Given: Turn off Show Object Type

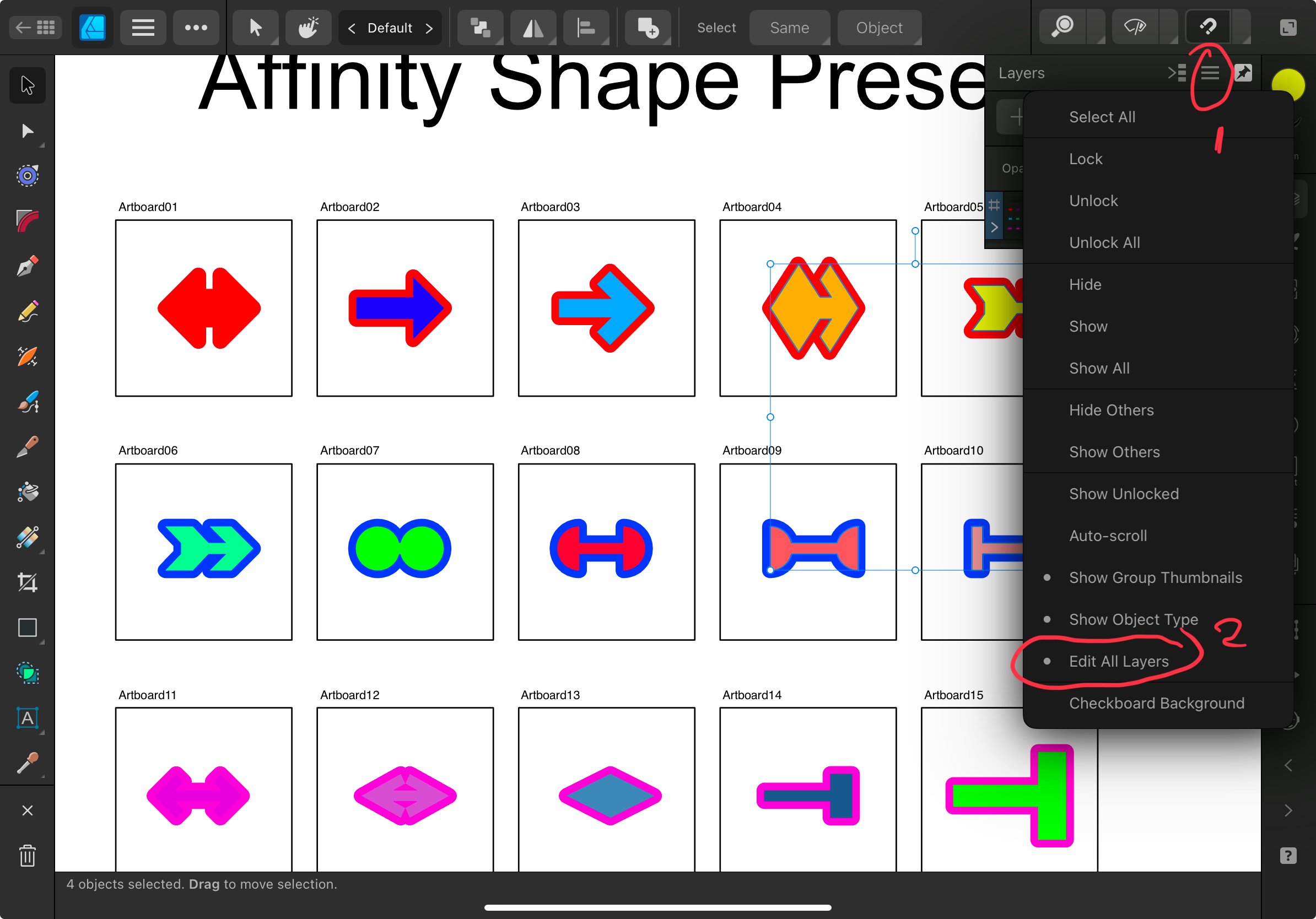Looking at the screenshot, I should coord(1134,619).
